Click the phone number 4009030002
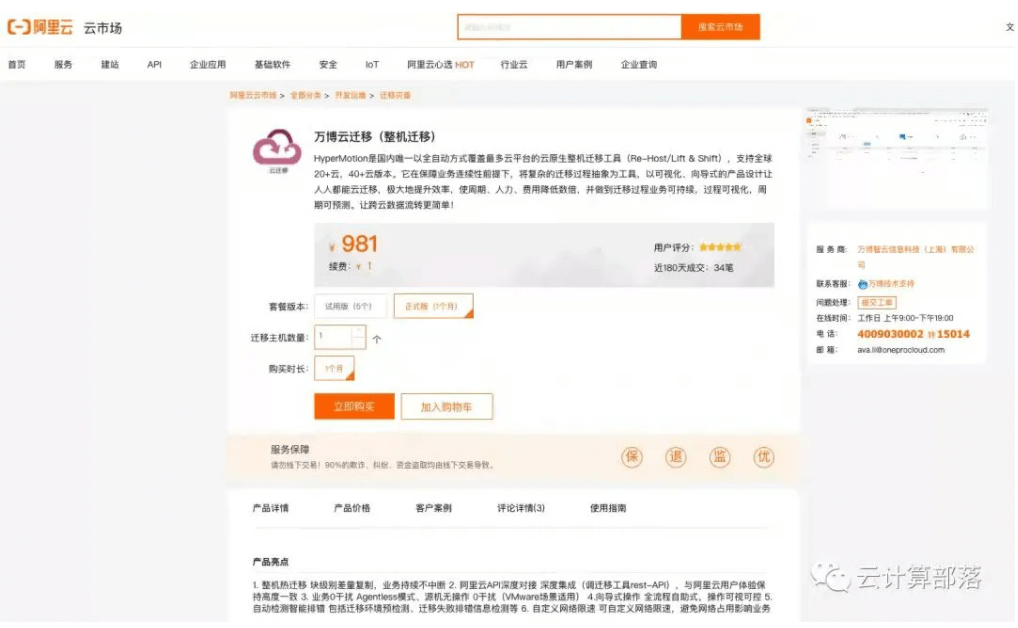1018x628 pixels. 890,334
